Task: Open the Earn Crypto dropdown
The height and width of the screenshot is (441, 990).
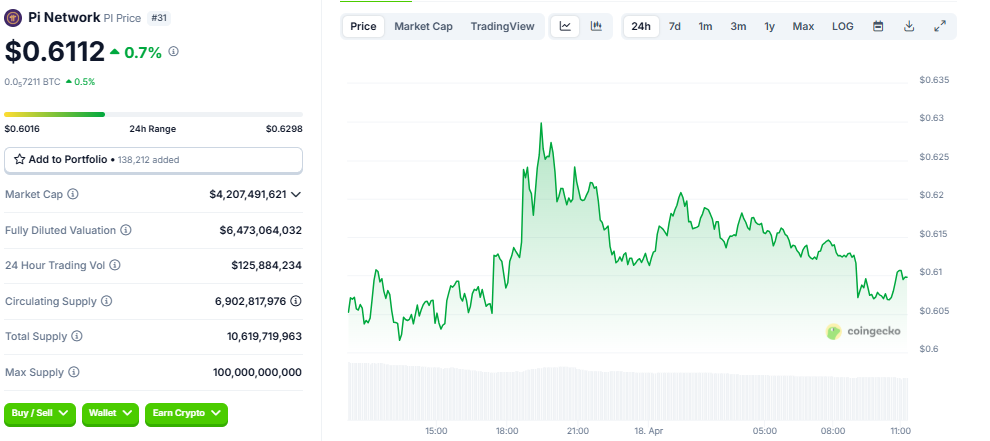Action: [186, 412]
